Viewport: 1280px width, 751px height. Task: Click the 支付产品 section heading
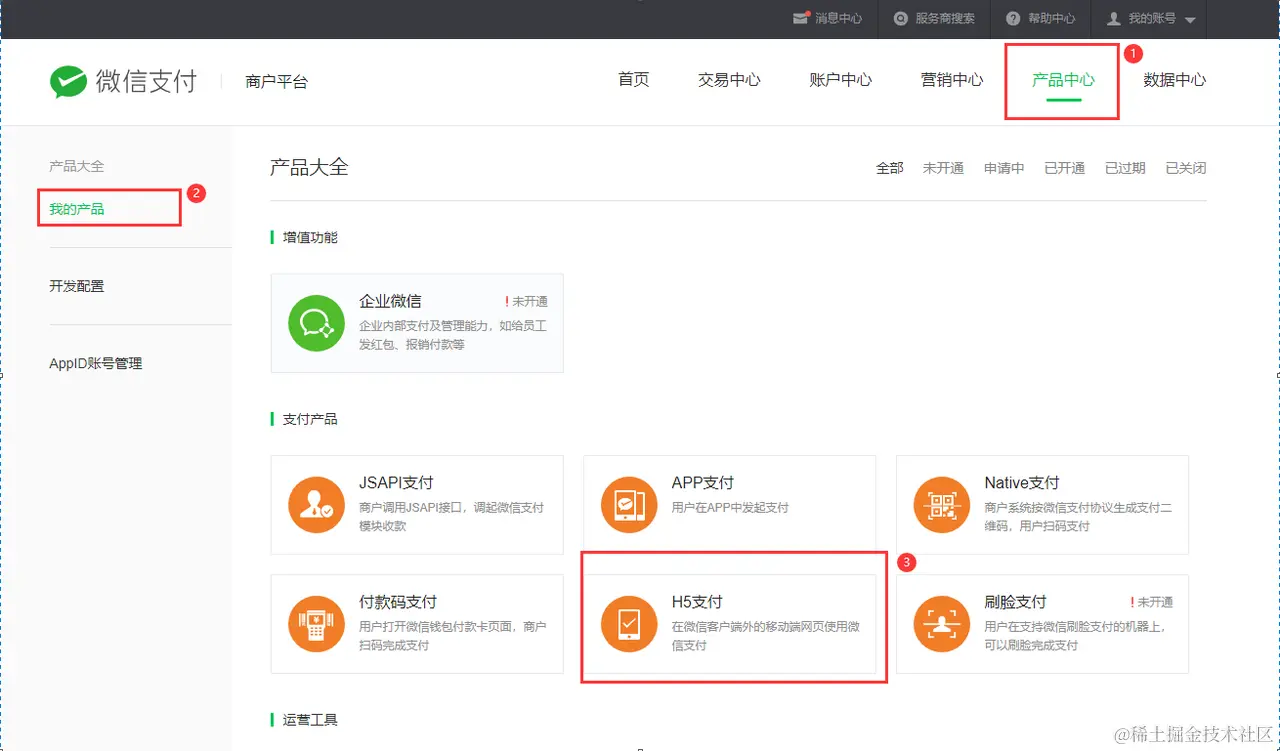pos(310,419)
